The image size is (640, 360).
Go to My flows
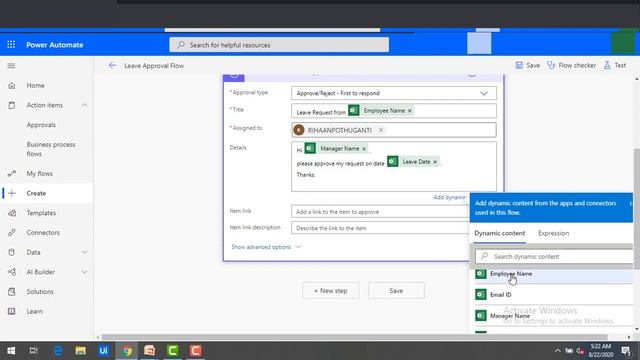click(x=39, y=173)
